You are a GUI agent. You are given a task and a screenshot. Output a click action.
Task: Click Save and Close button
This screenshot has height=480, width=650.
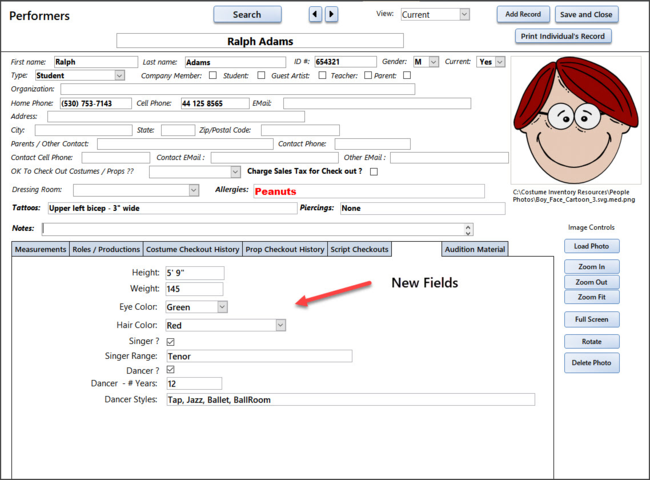click(587, 15)
